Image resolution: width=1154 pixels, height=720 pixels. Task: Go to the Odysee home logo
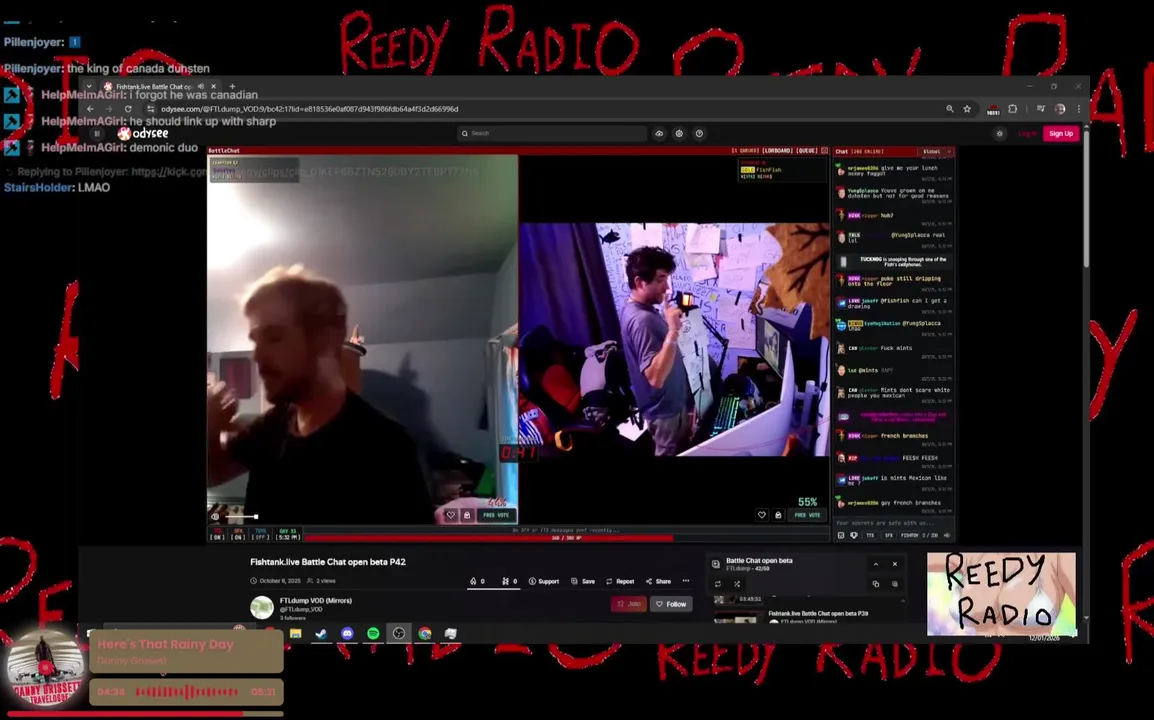pyautogui.click(x=143, y=133)
